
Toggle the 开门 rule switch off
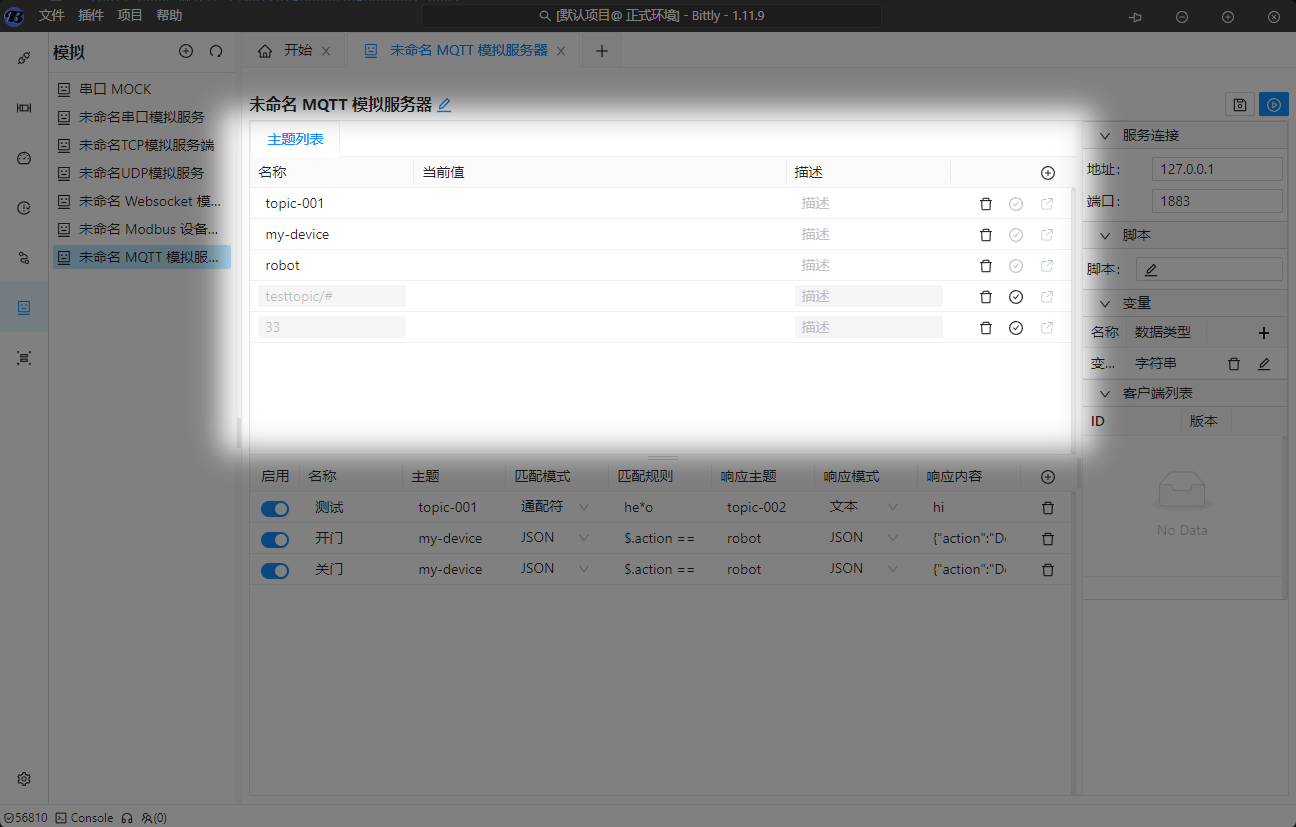(x=275, y=539)
